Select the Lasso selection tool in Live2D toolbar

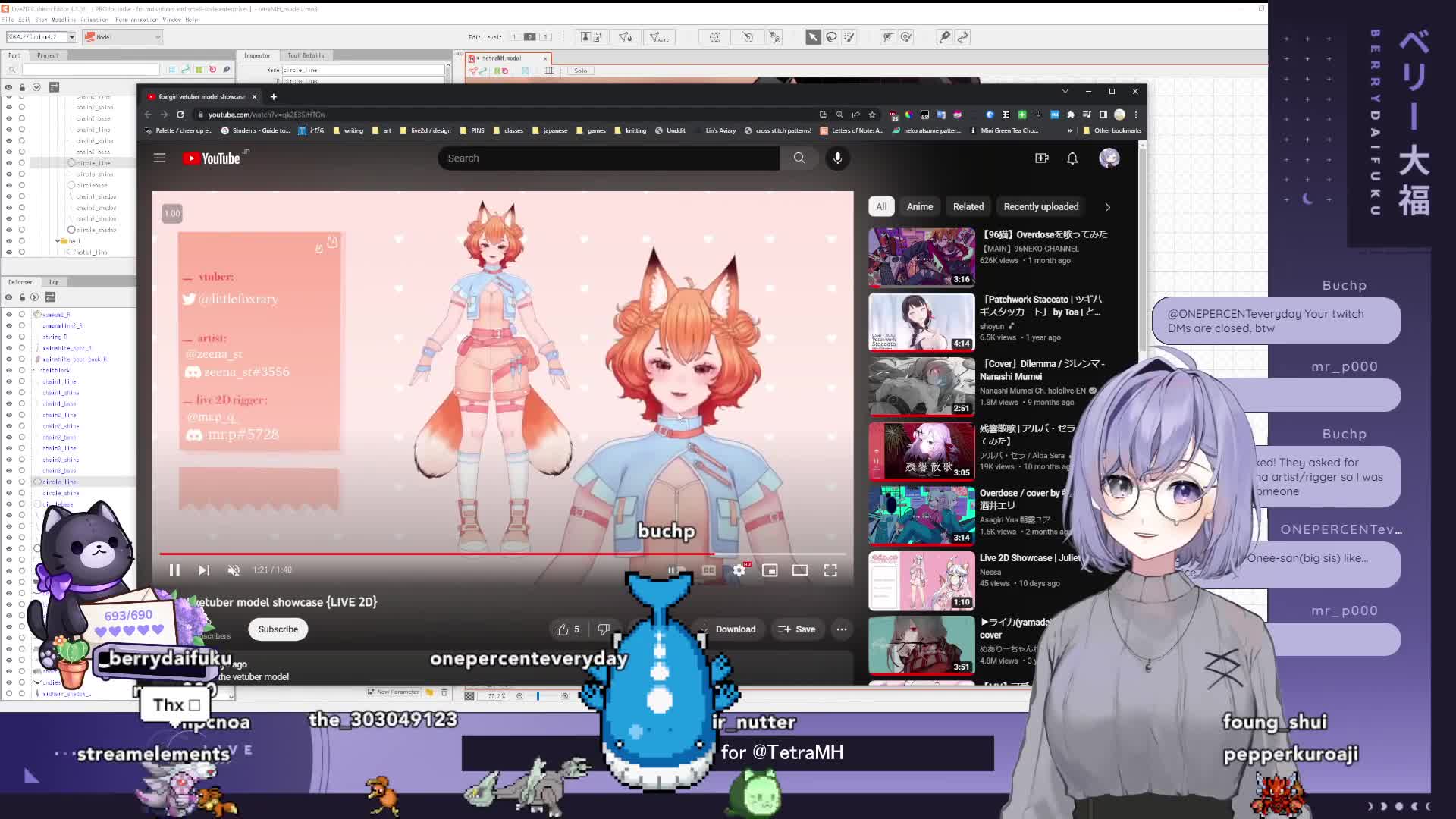point(831,37)
